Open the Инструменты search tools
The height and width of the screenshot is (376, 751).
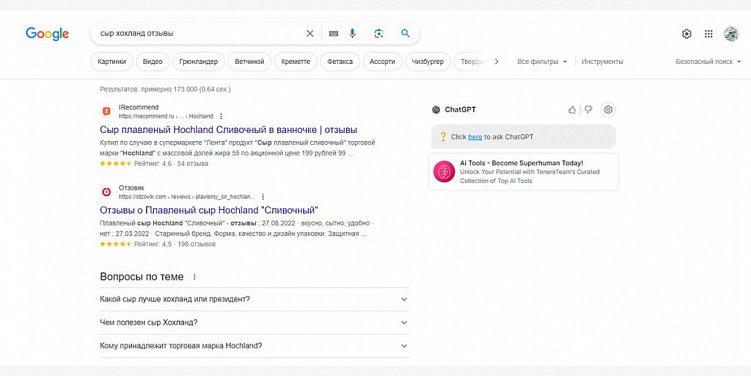[x=602, y=62]
